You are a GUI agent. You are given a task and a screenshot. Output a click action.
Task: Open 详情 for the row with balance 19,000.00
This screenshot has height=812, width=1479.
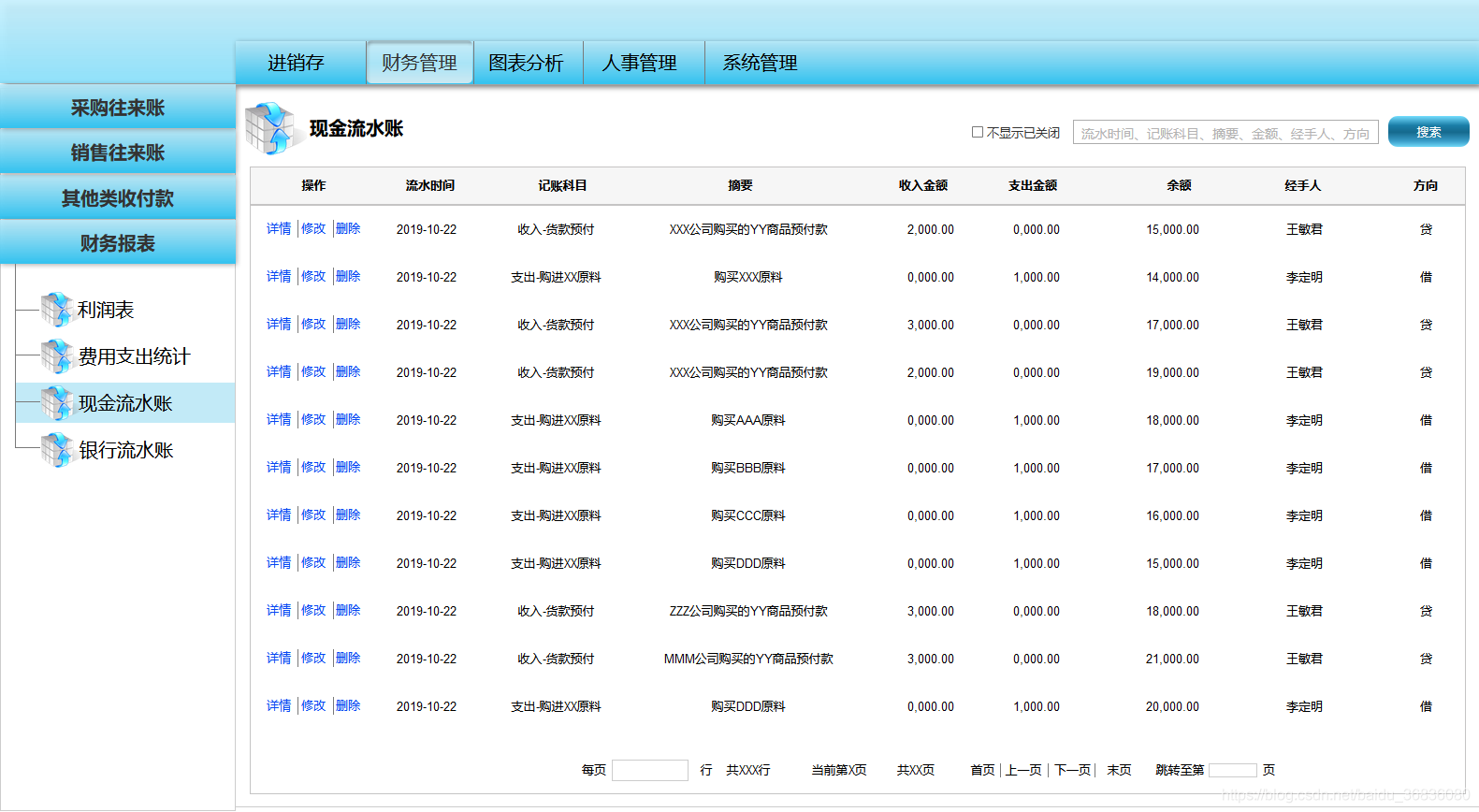point(279,371)
